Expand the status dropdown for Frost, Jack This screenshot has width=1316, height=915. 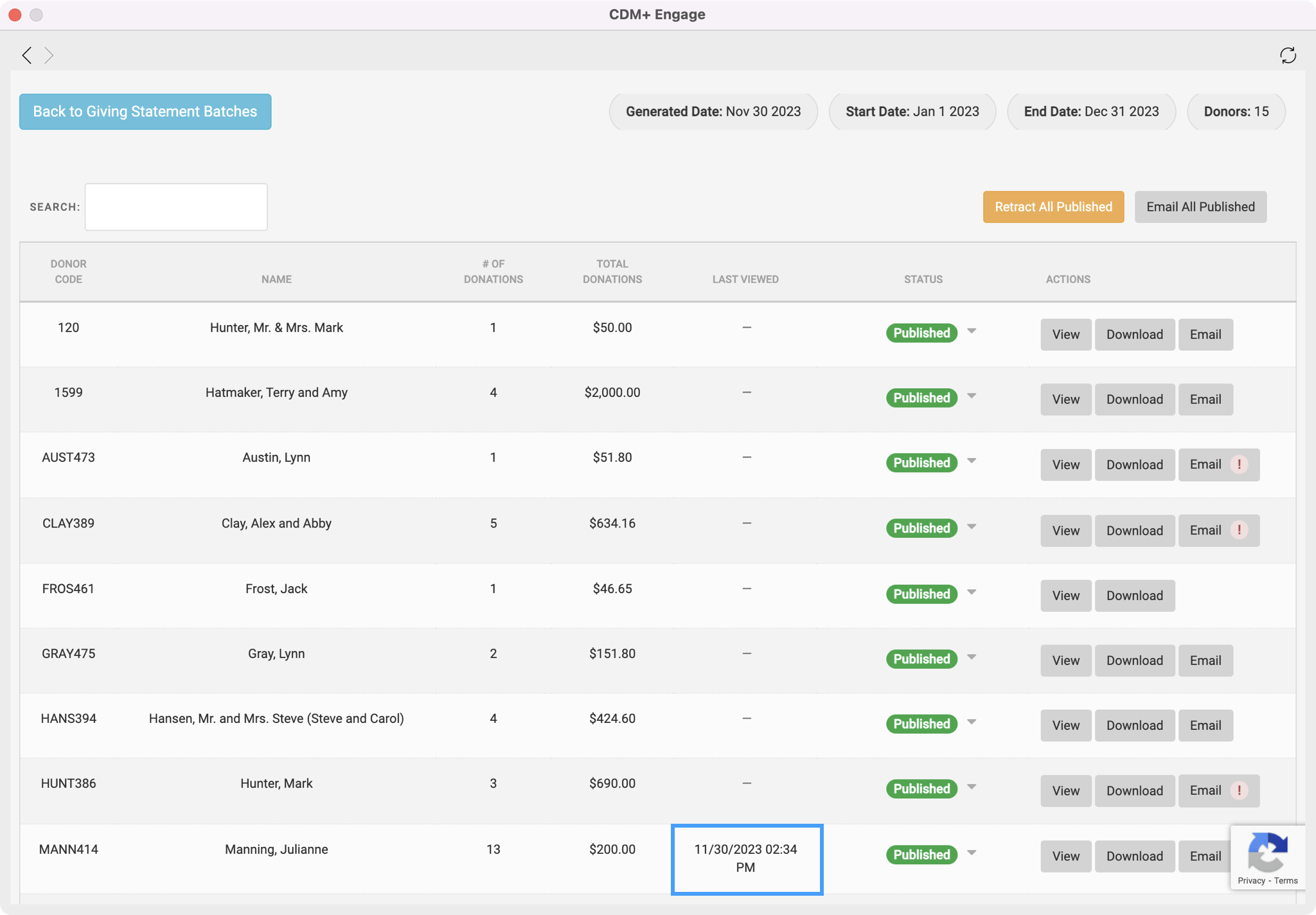pyautogui.click(x=972, y=592)
